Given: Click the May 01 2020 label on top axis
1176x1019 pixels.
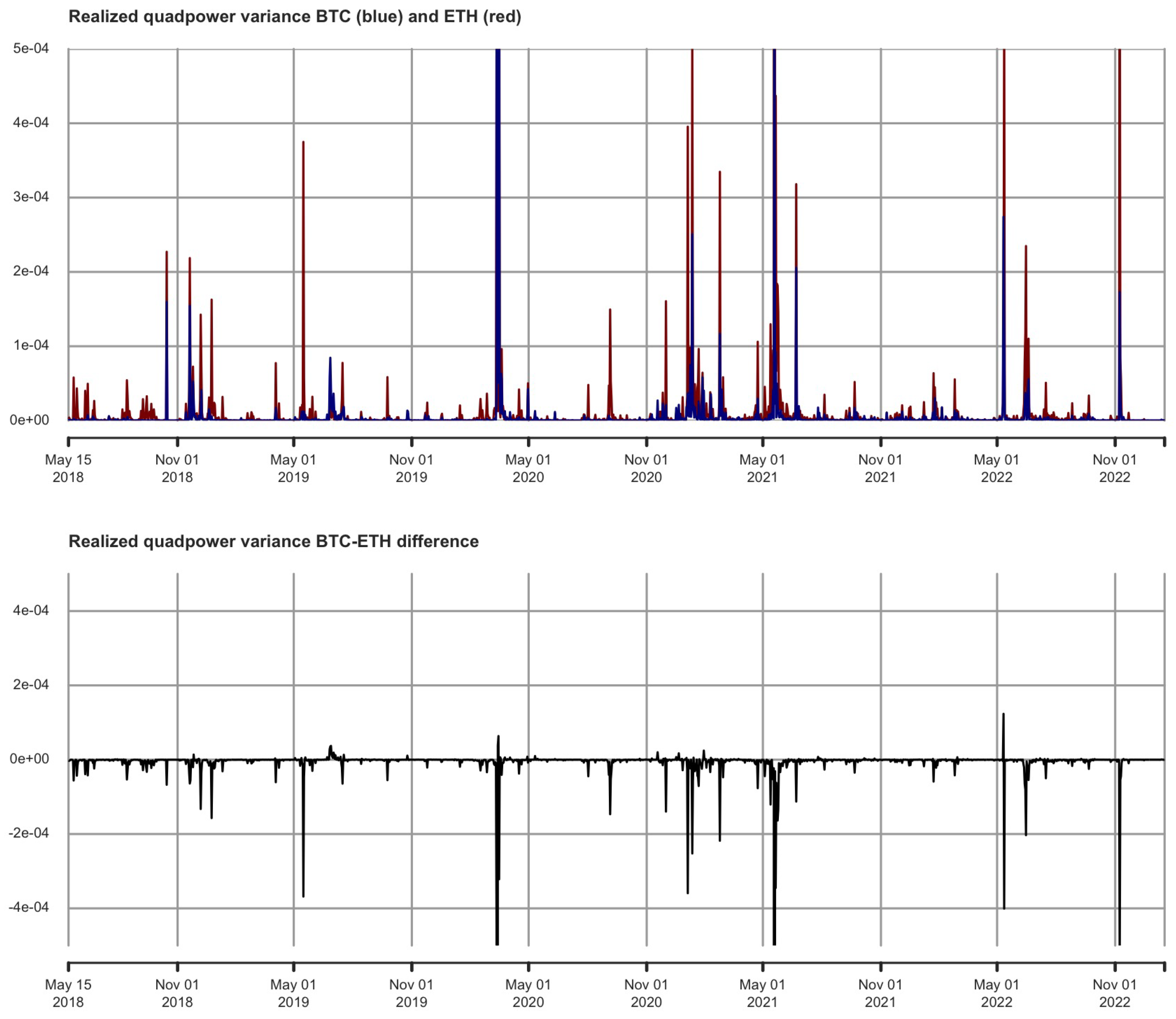Looking at the screenshot, I should 528,468.
